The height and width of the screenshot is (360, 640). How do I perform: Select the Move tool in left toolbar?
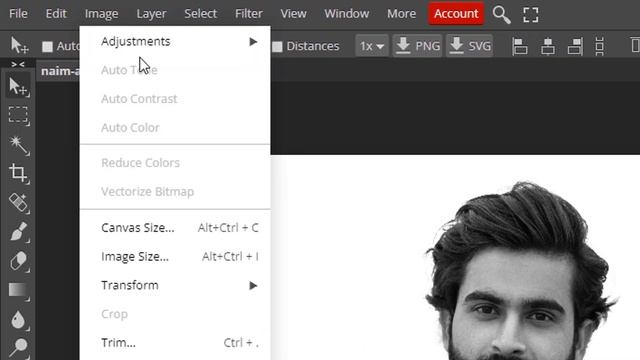[18, 87]
